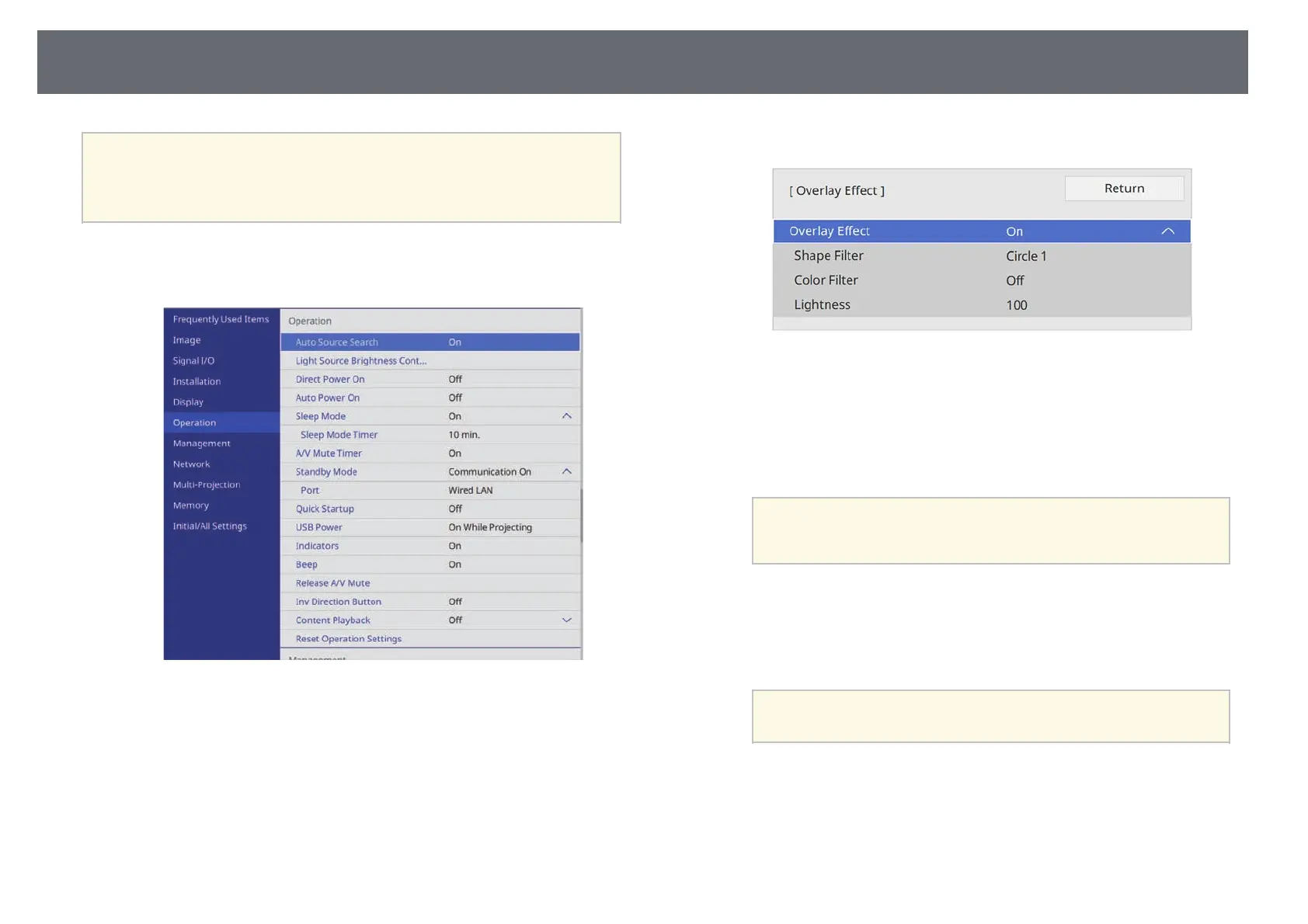Select the Image menu category

click(x=221, y=340)
